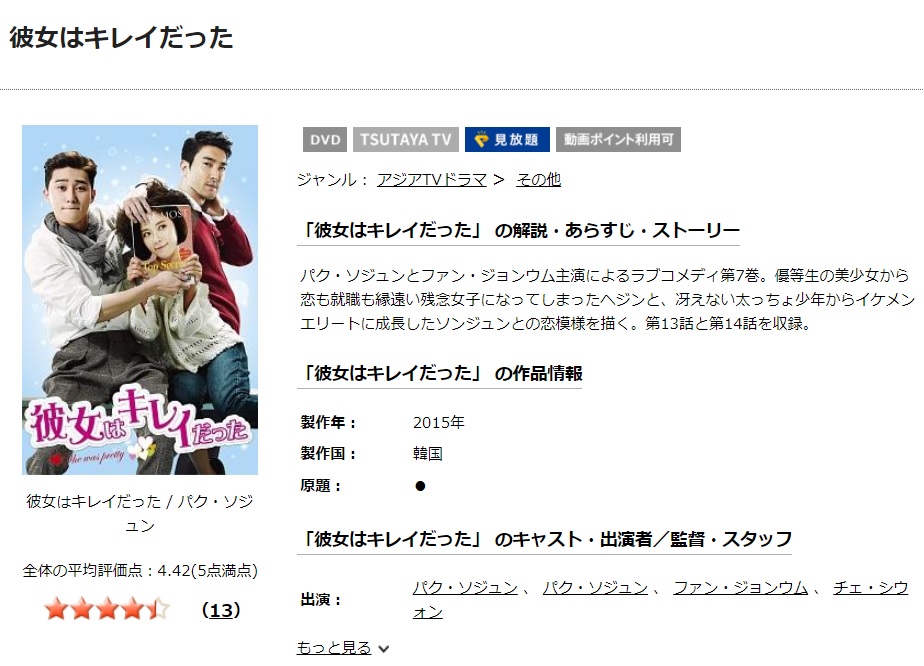Image resolution: width=924 pixels, height=666 pixels.
Task: Click the 彼女はキレイだった page title
Action: click(x=121, y=38)
